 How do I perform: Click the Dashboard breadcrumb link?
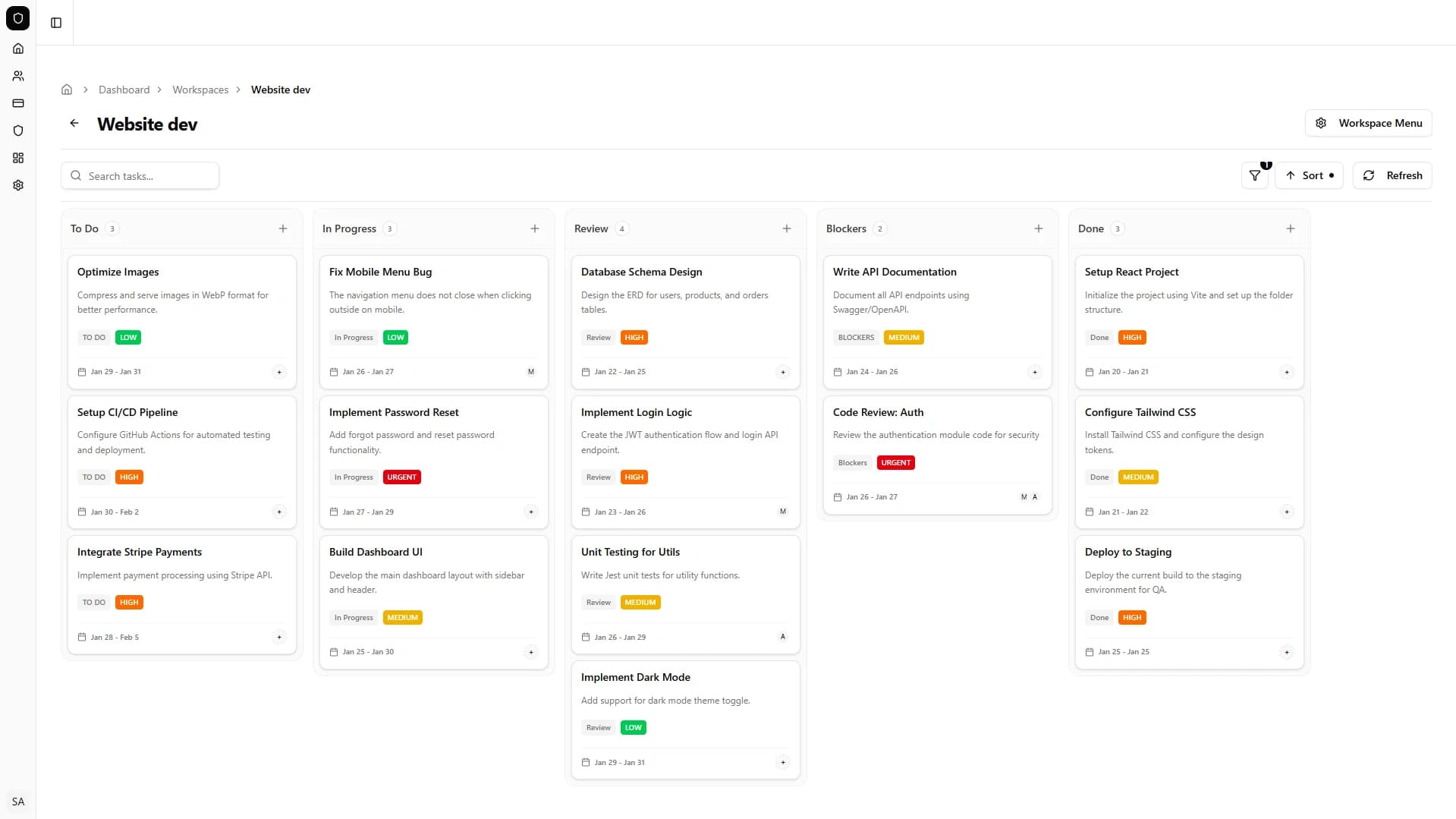click(x=123, y=90)
